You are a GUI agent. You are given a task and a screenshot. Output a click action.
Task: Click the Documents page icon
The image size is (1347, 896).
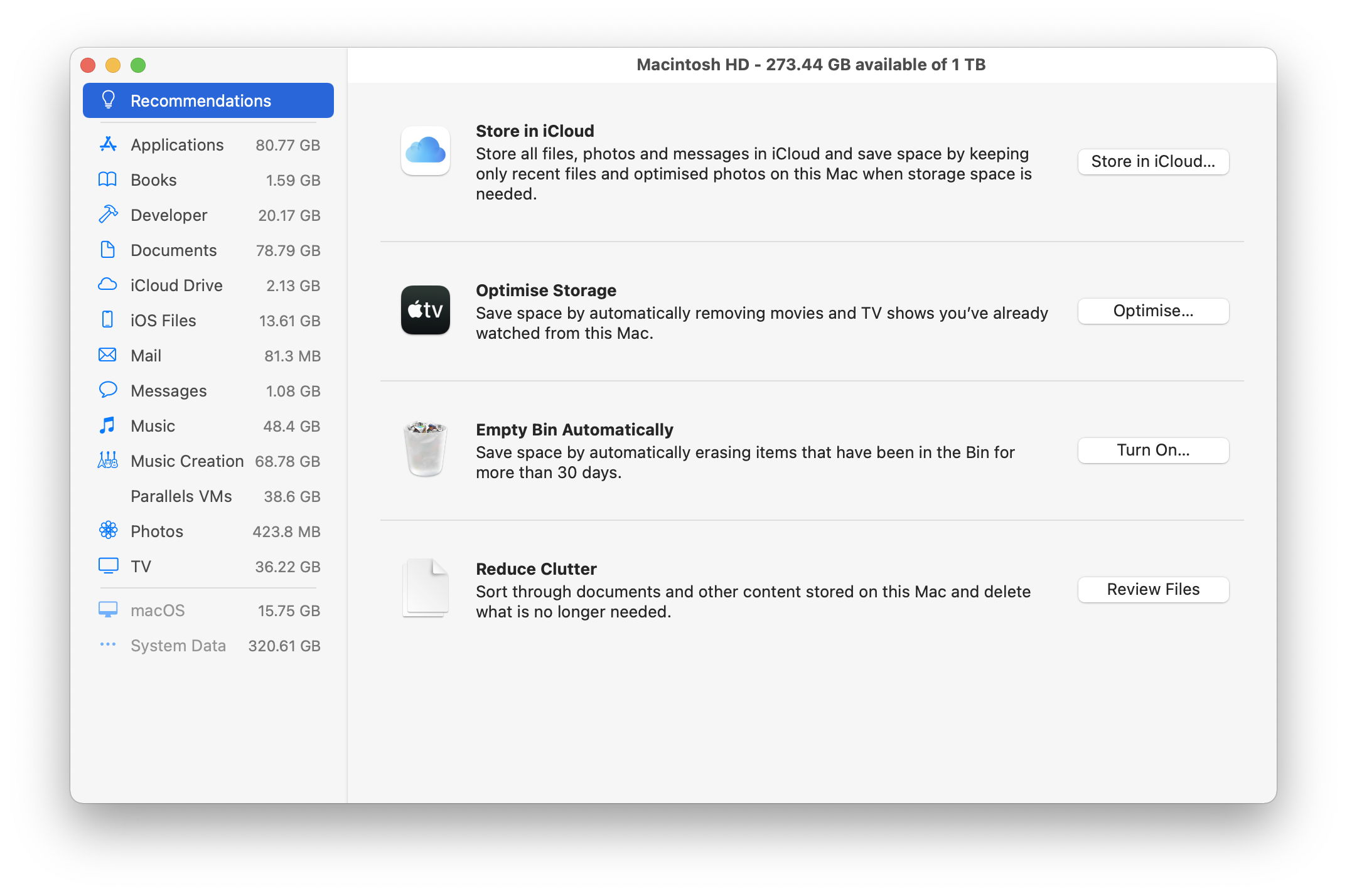coord(108,250)
